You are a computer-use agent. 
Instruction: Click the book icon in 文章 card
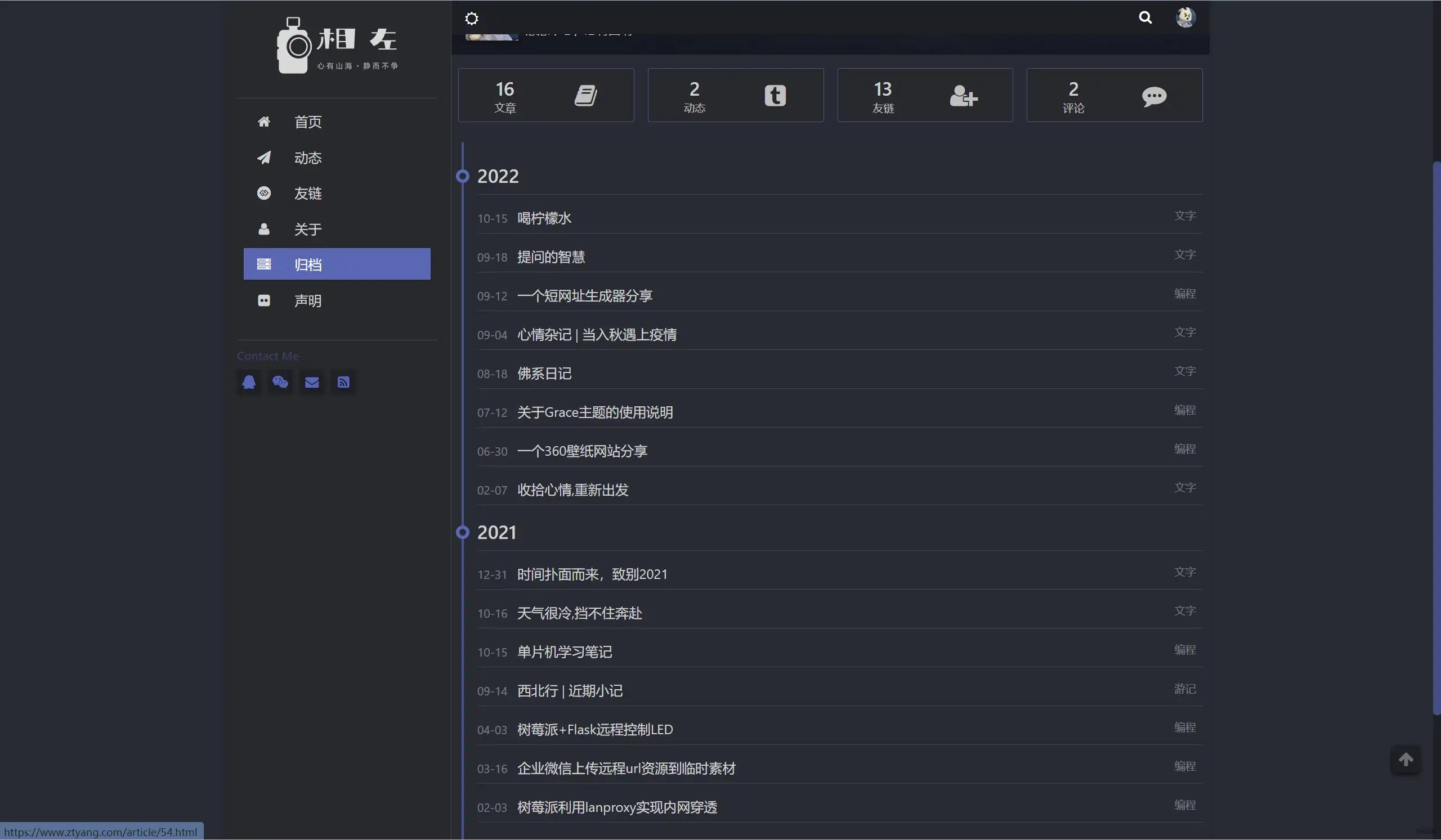585,96
